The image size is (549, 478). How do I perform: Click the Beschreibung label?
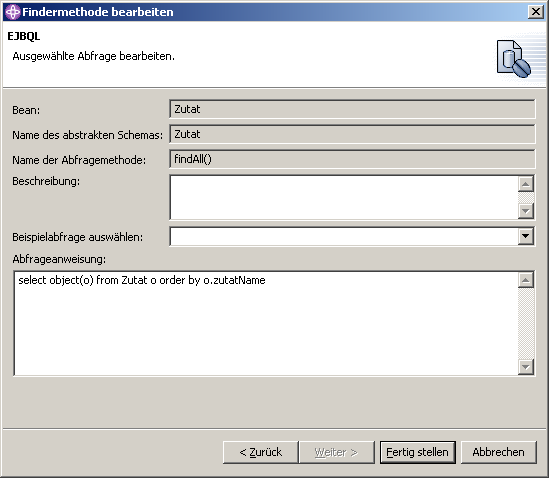point(46,181)
